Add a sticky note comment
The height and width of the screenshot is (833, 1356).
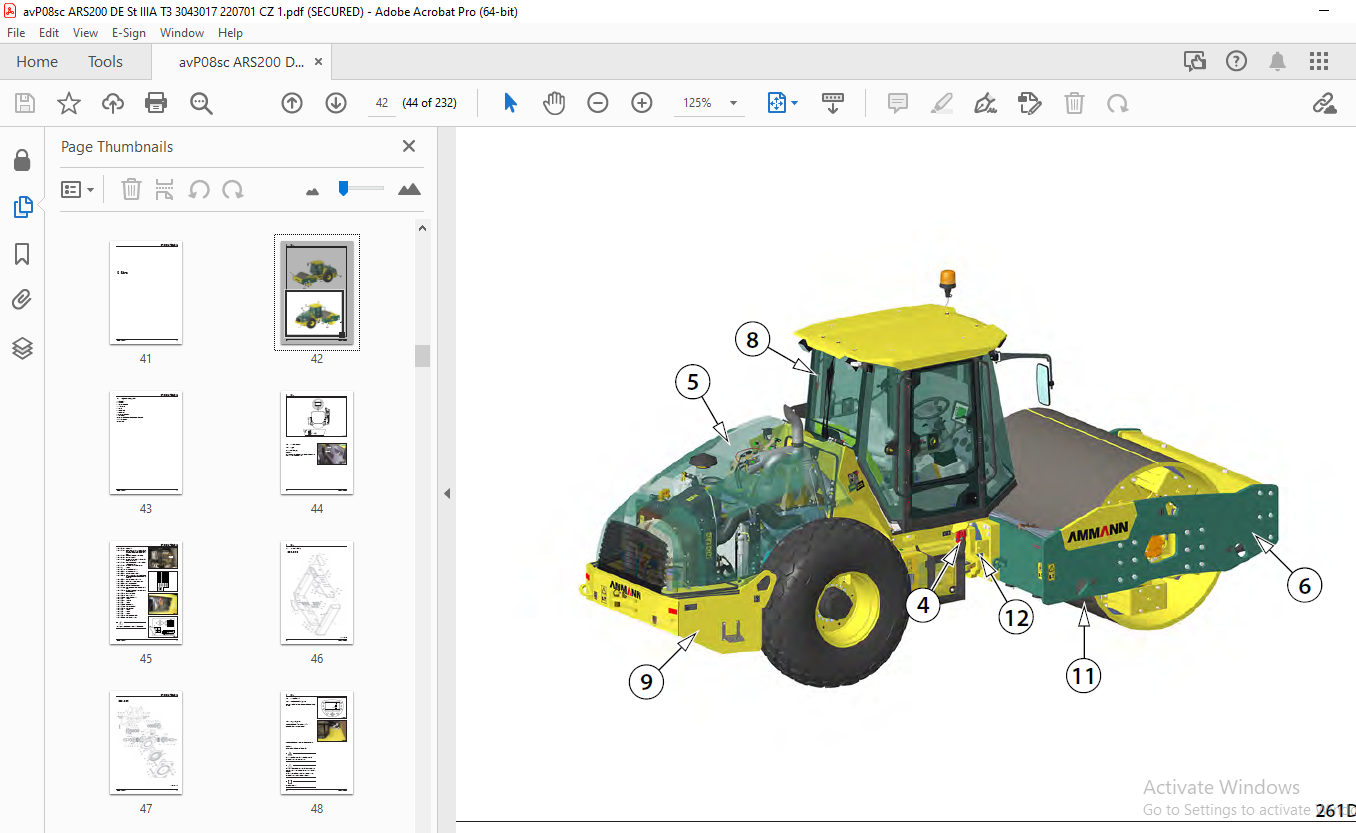[898, 103]
